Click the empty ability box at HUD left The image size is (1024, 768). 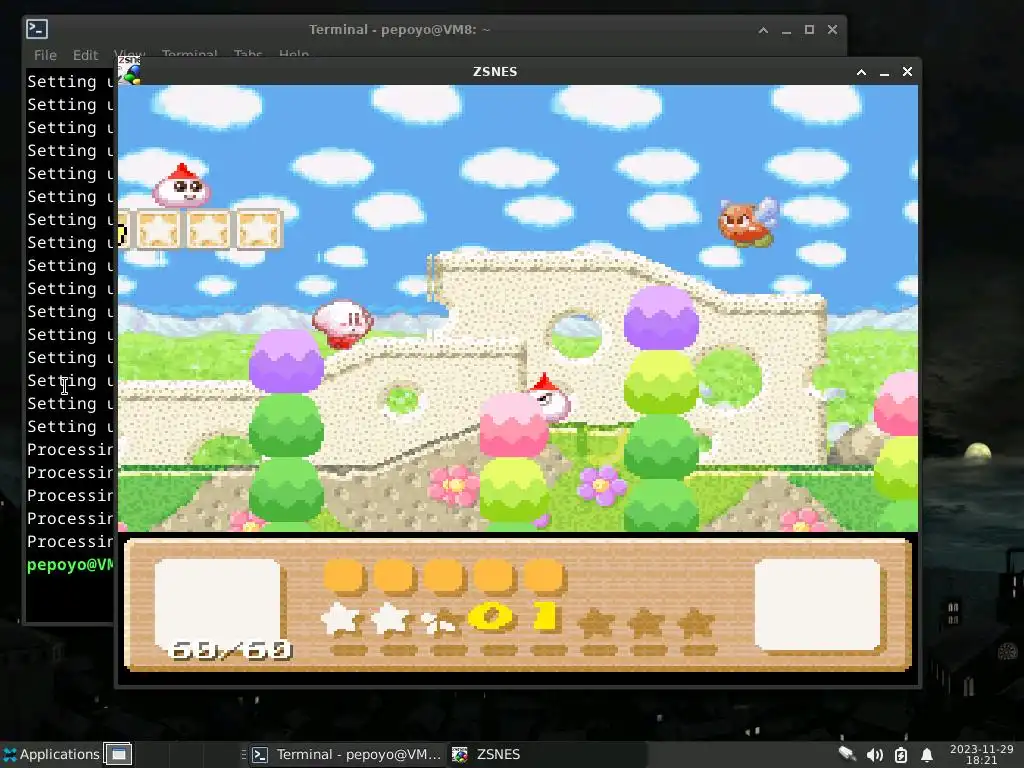tap(217, 605)
